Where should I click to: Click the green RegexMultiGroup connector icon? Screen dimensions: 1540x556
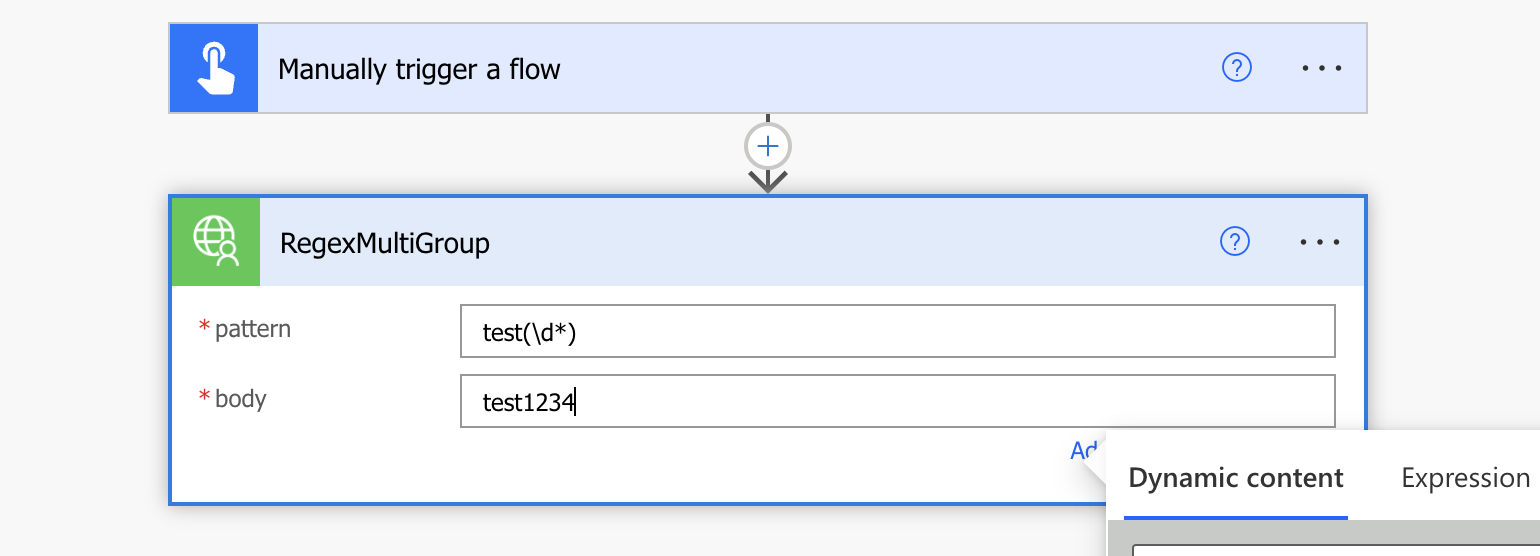coord(216,242)
